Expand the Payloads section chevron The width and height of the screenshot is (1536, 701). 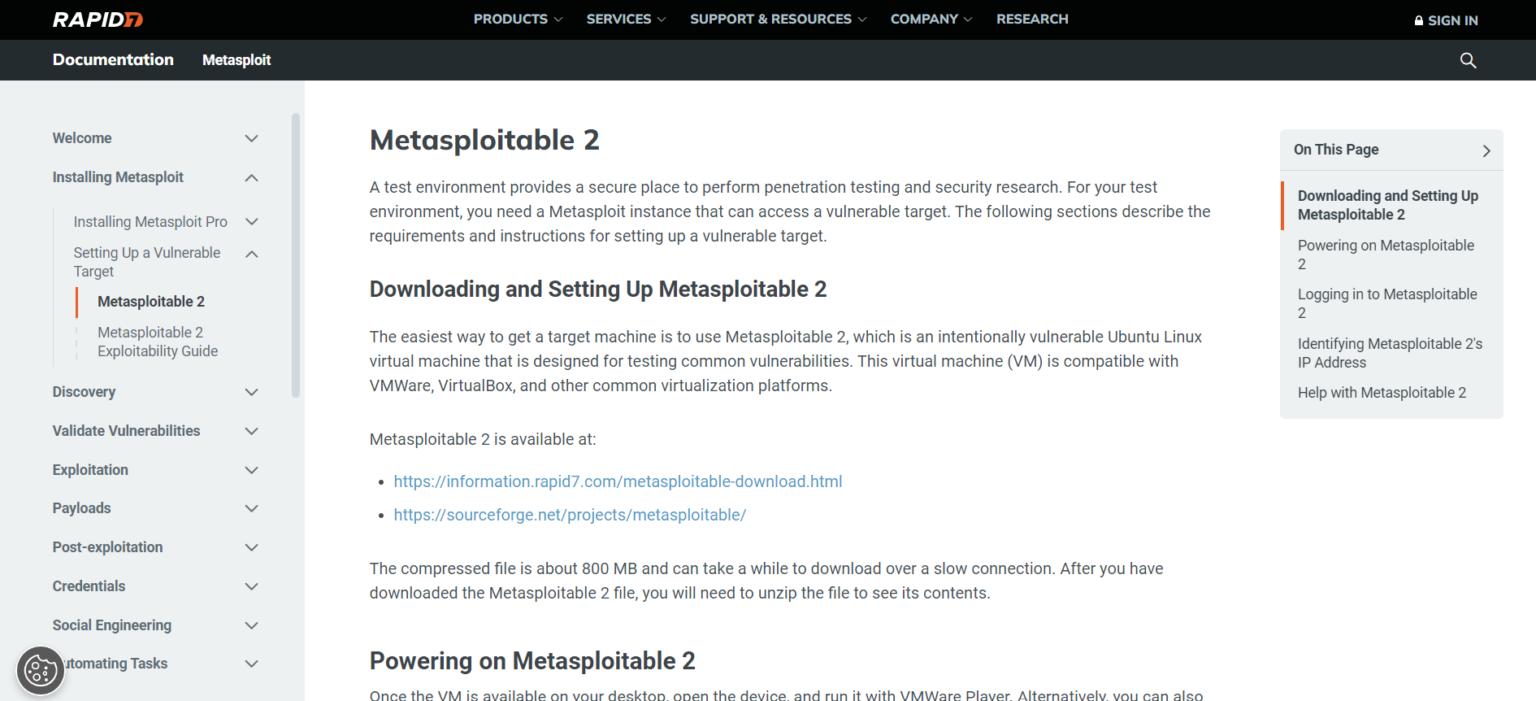pos(252,509)
